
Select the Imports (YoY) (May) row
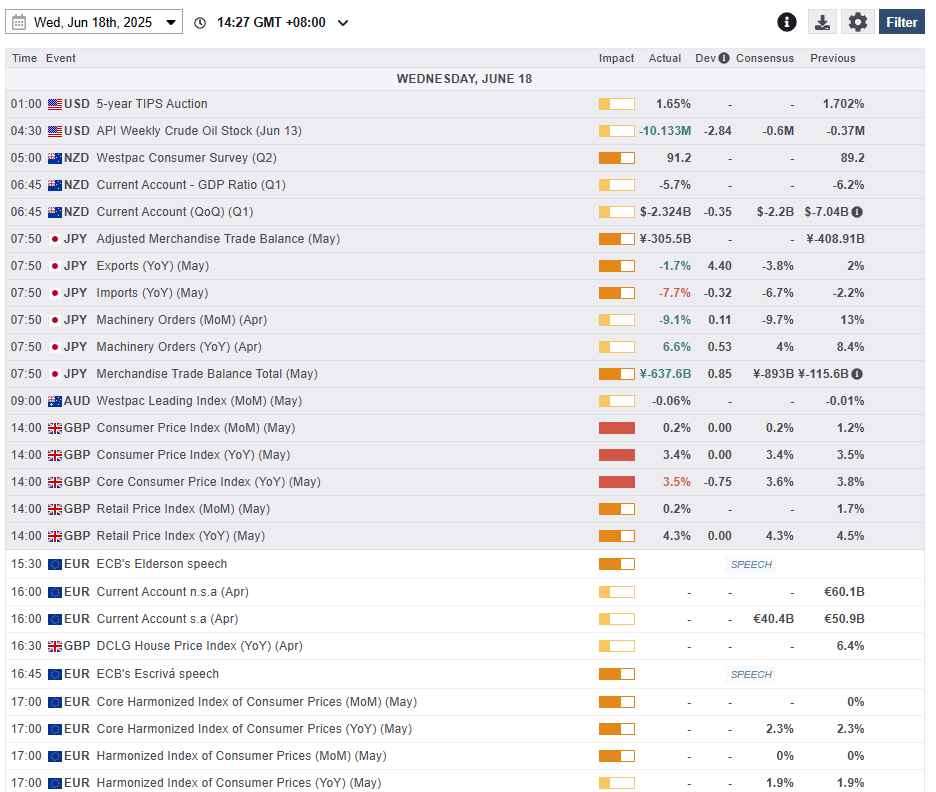tap(464, 293)
